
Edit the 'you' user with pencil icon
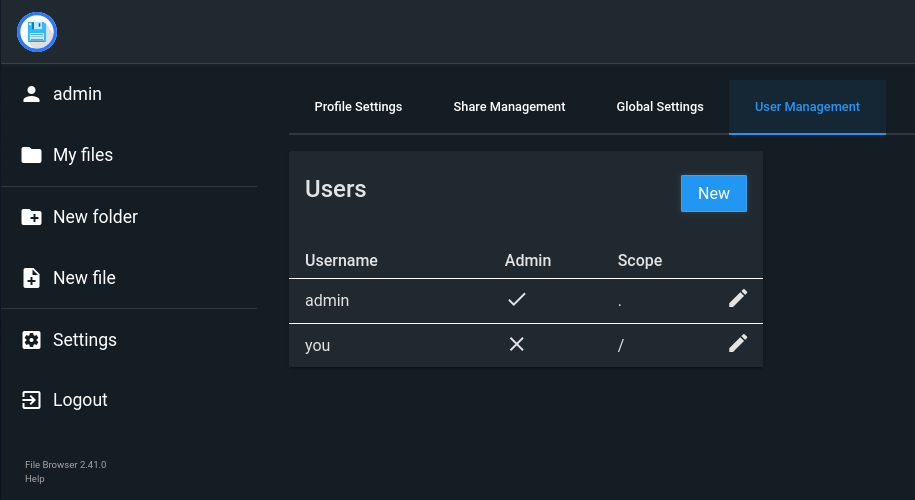point(738,343)
